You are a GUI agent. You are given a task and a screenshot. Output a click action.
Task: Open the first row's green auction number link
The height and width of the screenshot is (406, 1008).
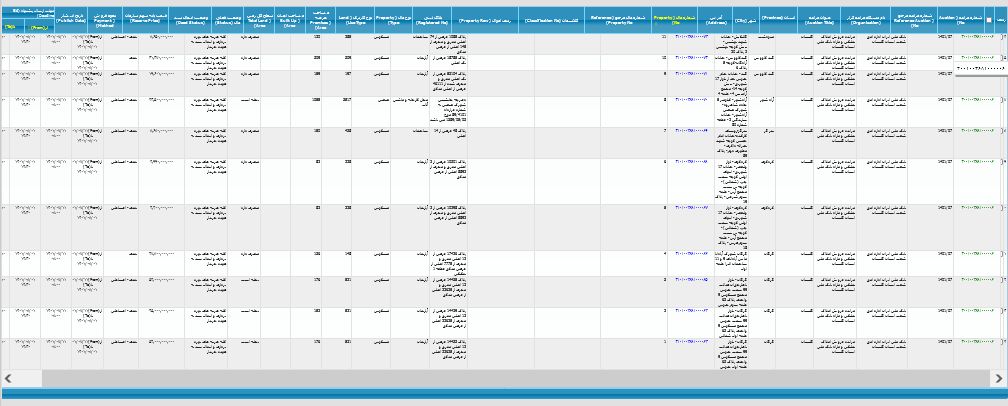[x=975, y=38]
